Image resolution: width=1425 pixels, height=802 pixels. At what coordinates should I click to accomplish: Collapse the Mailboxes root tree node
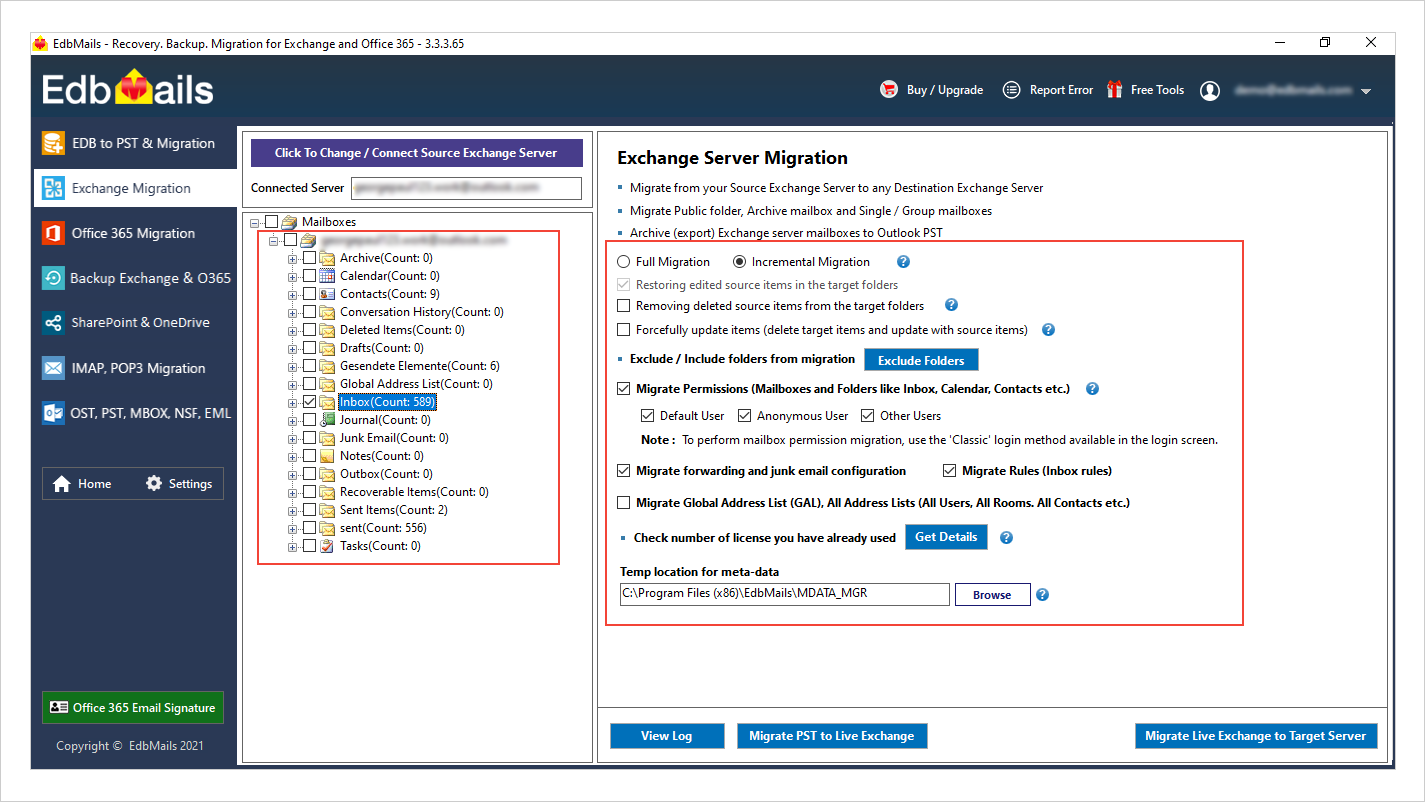coord(255,222)
